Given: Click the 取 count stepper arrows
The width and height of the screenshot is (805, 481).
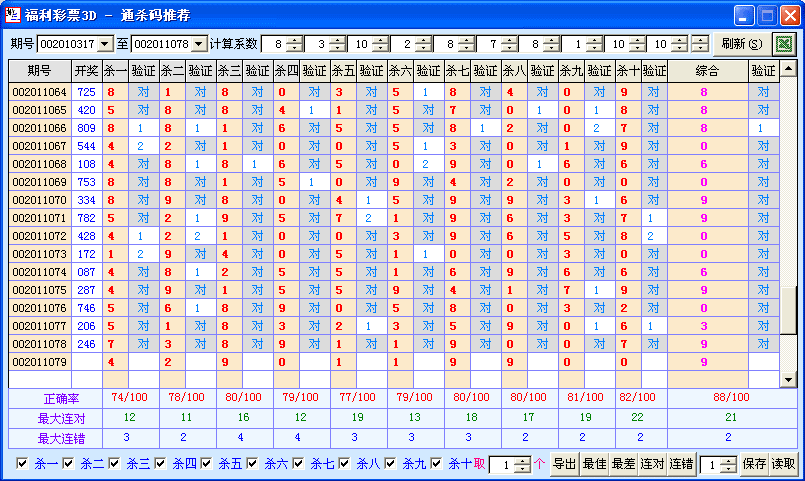Looking at the screenshot, I should click(522, 465).
